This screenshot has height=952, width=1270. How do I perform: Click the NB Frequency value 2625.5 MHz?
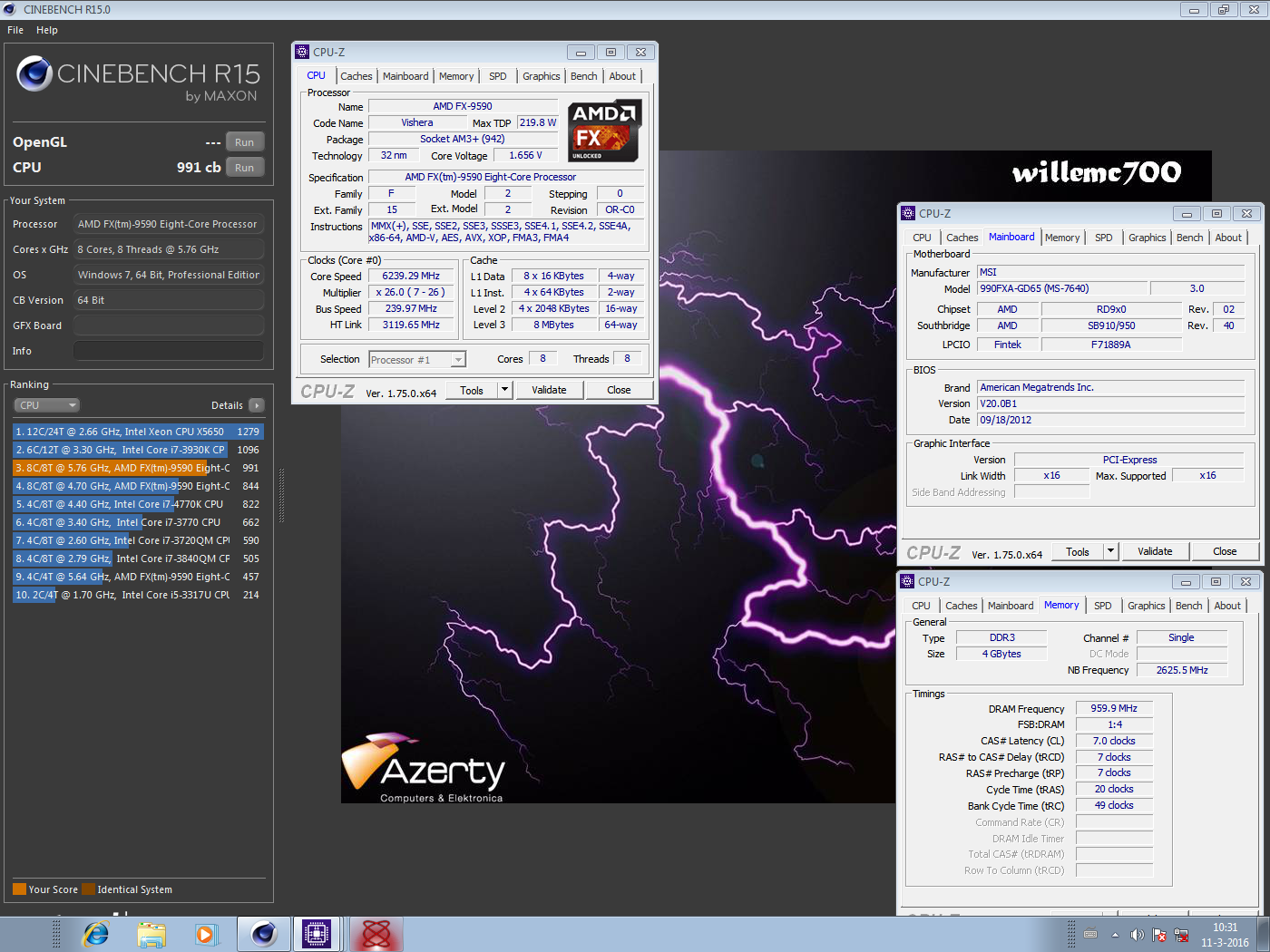pos(1182,670)
